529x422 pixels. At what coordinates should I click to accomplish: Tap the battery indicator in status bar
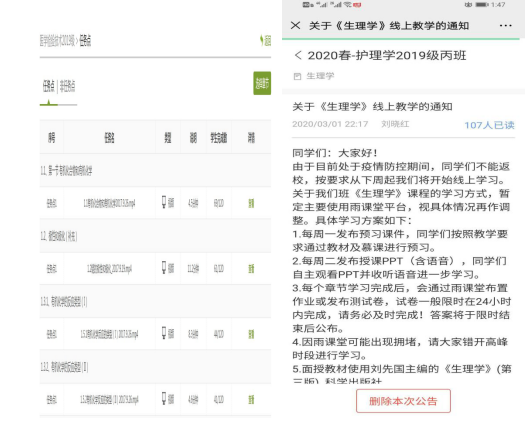pos(482,5)
